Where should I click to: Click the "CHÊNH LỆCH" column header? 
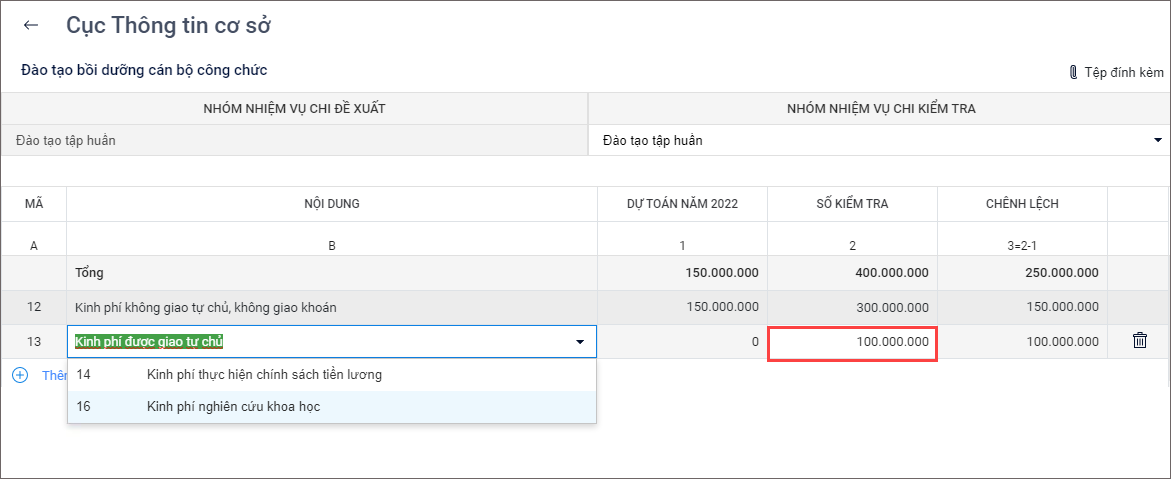coord(1022,204)
